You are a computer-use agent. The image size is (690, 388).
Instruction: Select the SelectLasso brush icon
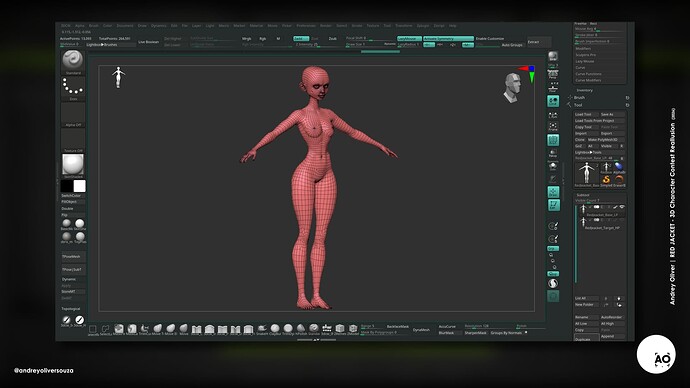pyautogui.click(x=106, y=329)
